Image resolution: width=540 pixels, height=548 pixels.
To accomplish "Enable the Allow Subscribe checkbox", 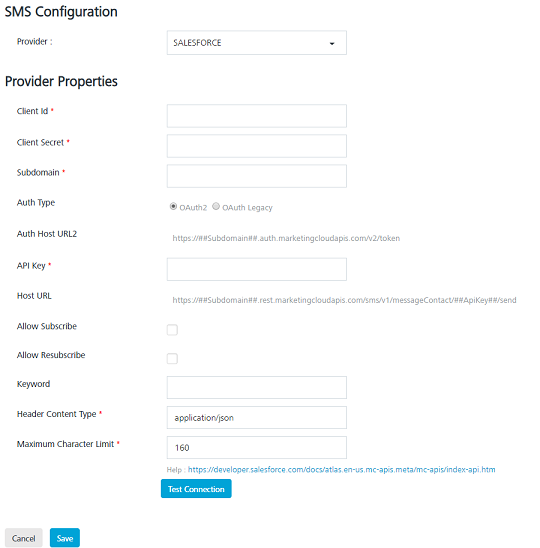I will (172, 330).
